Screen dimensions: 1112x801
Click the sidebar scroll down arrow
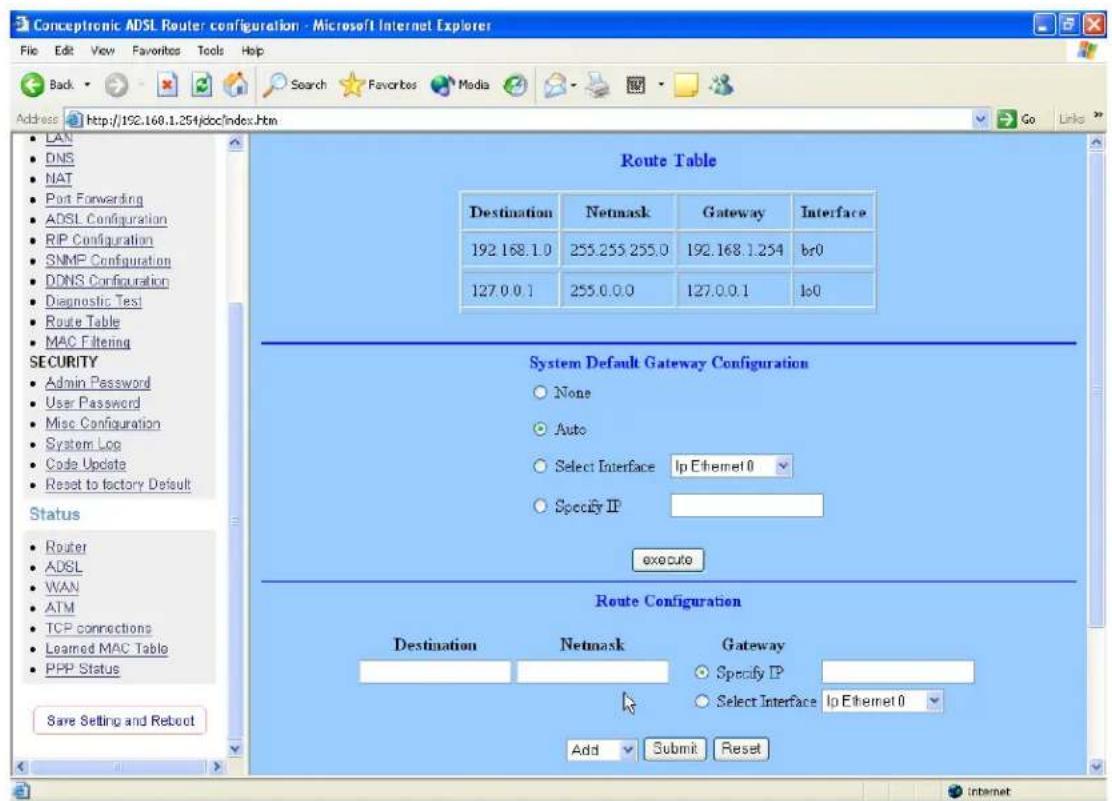click(235, 748)
